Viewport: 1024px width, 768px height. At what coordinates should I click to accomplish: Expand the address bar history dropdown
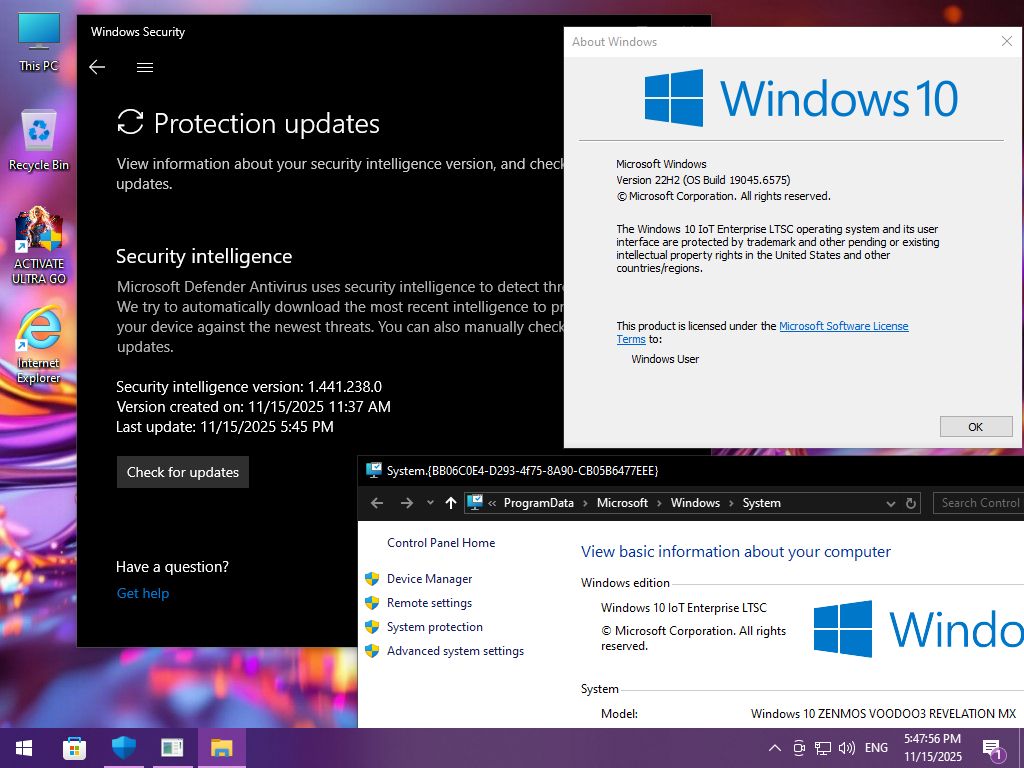(890, 504)
